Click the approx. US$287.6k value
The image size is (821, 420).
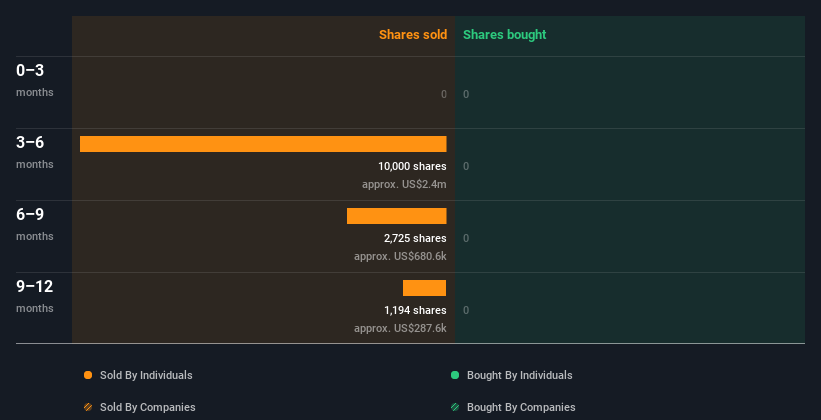click(x=400, y=328)
